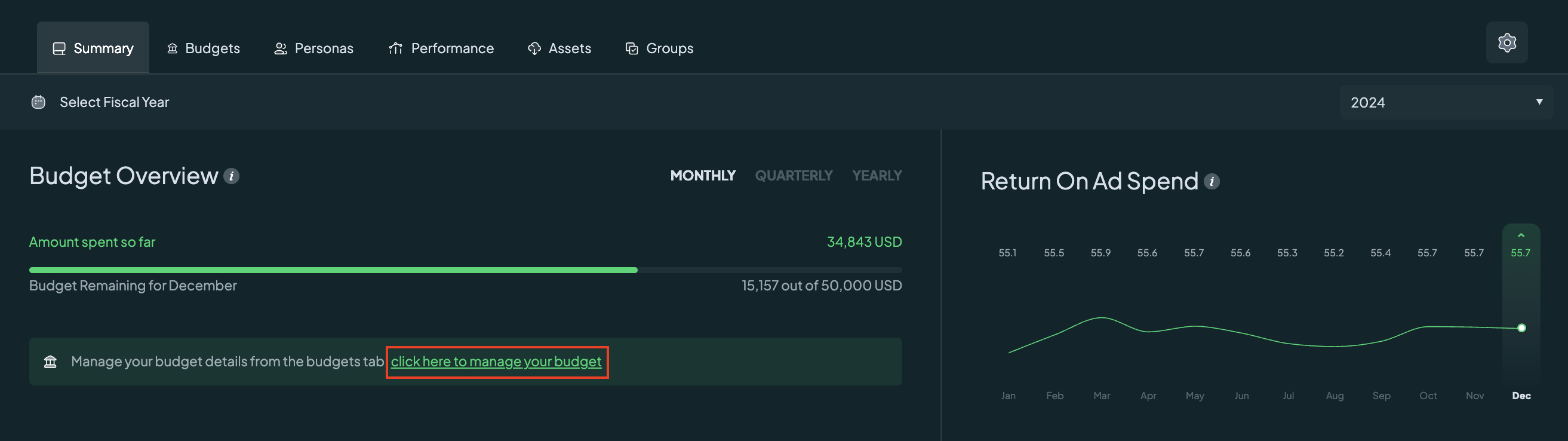
Task: Click 'Select Fiscal Year' label
Action: pyautogui.click(x=115, y=102)
